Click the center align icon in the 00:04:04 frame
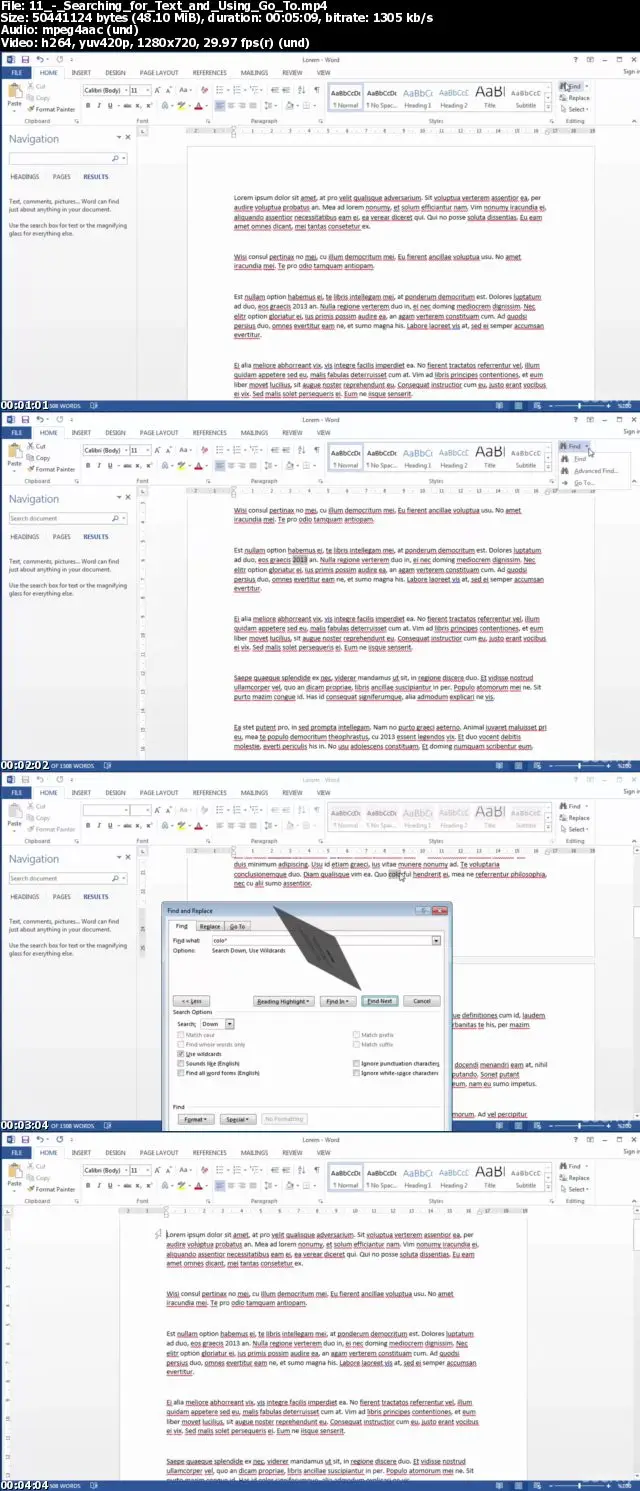Screen dimensions: 640x1491 [230, 1185]
